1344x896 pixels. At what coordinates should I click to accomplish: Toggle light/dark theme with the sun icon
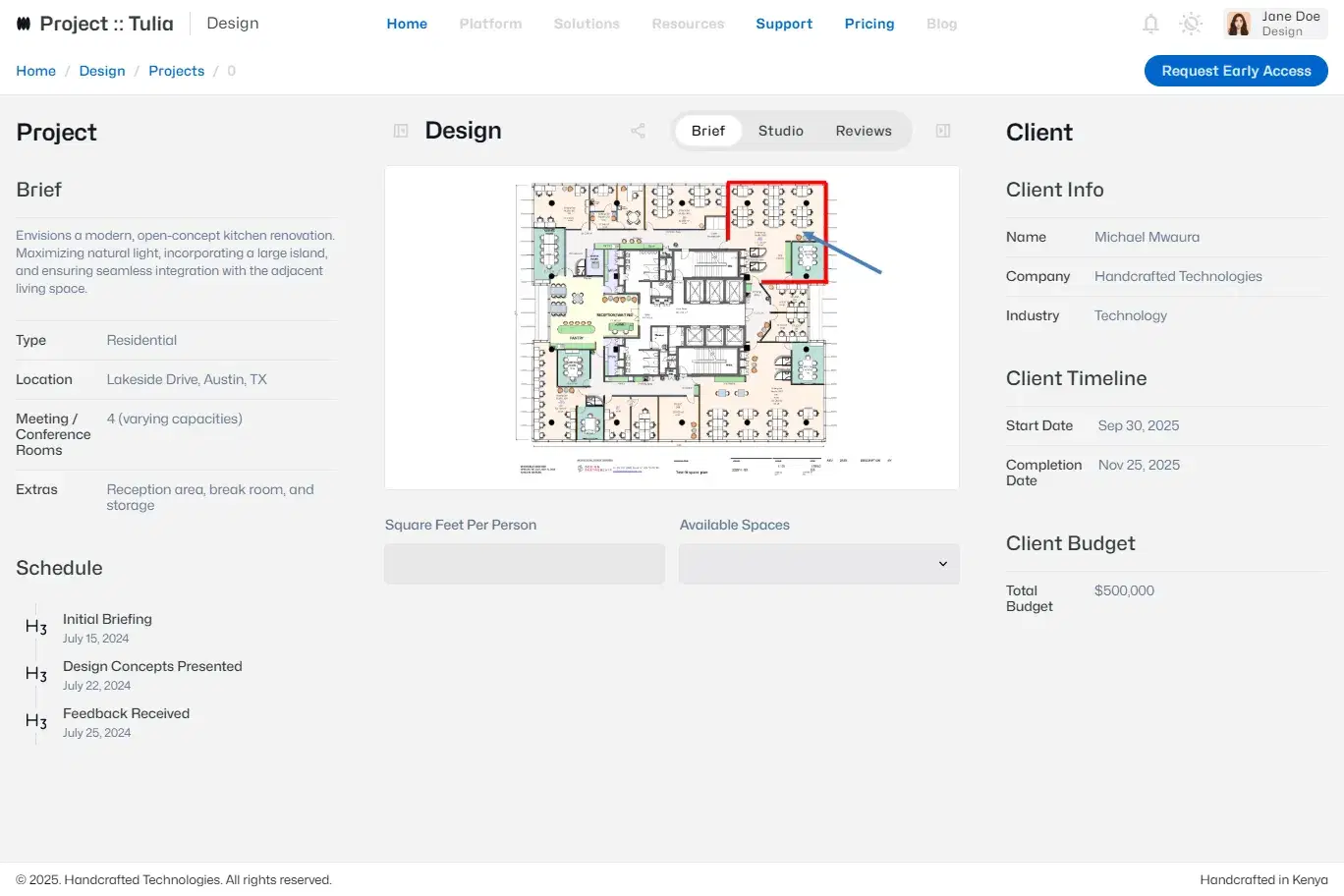click(x=1191, y=23)
